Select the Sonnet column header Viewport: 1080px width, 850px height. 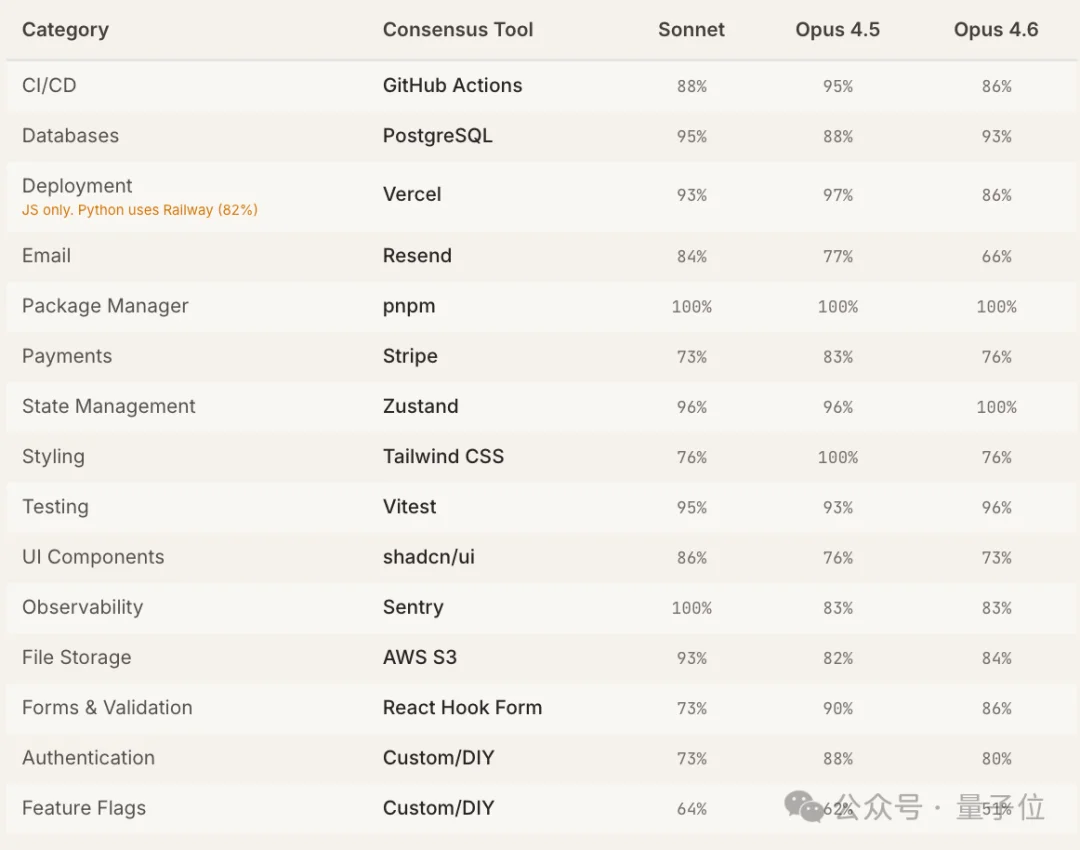click(691, 30)
